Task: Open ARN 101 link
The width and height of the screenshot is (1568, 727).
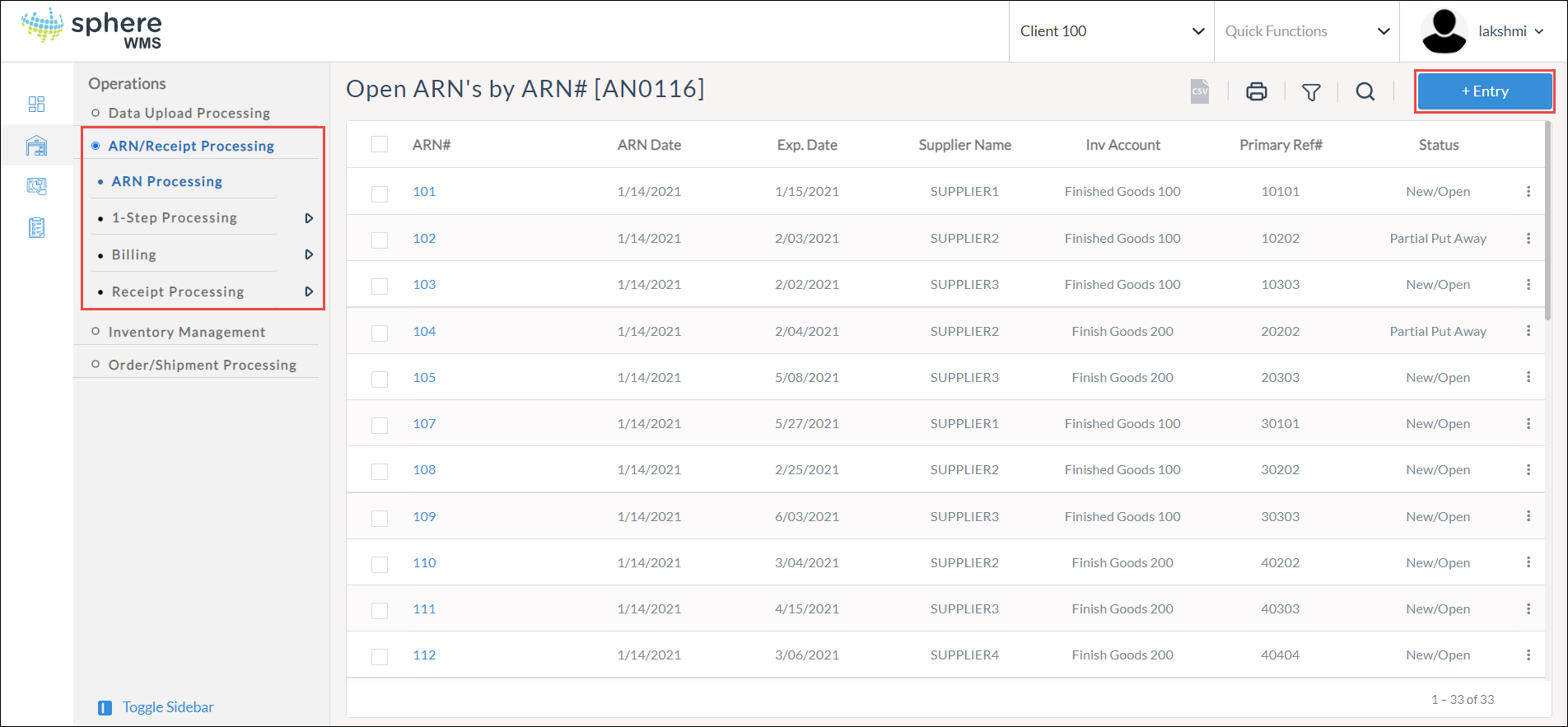Action: coord(424,191)
